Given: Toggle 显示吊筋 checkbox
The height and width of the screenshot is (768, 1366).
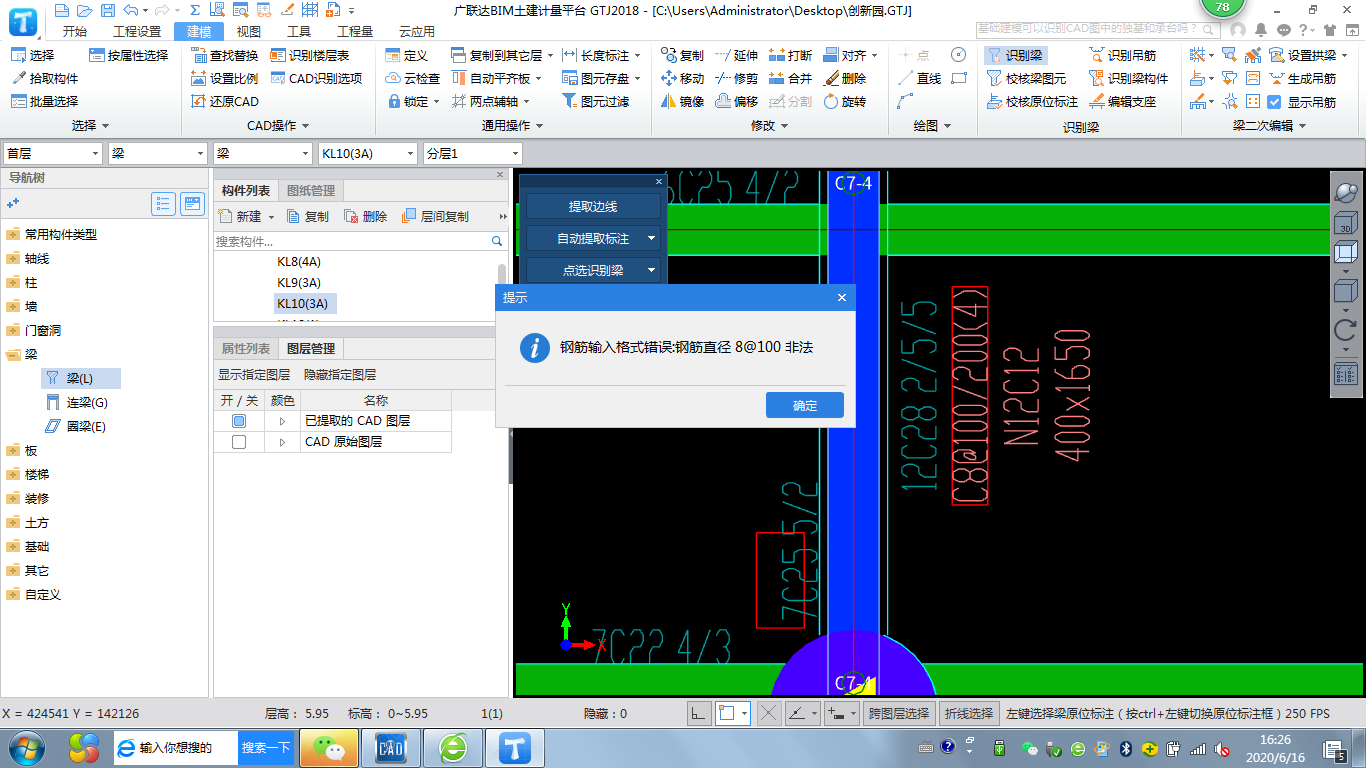Looking at the screenshot, I should click(1274, 102).
